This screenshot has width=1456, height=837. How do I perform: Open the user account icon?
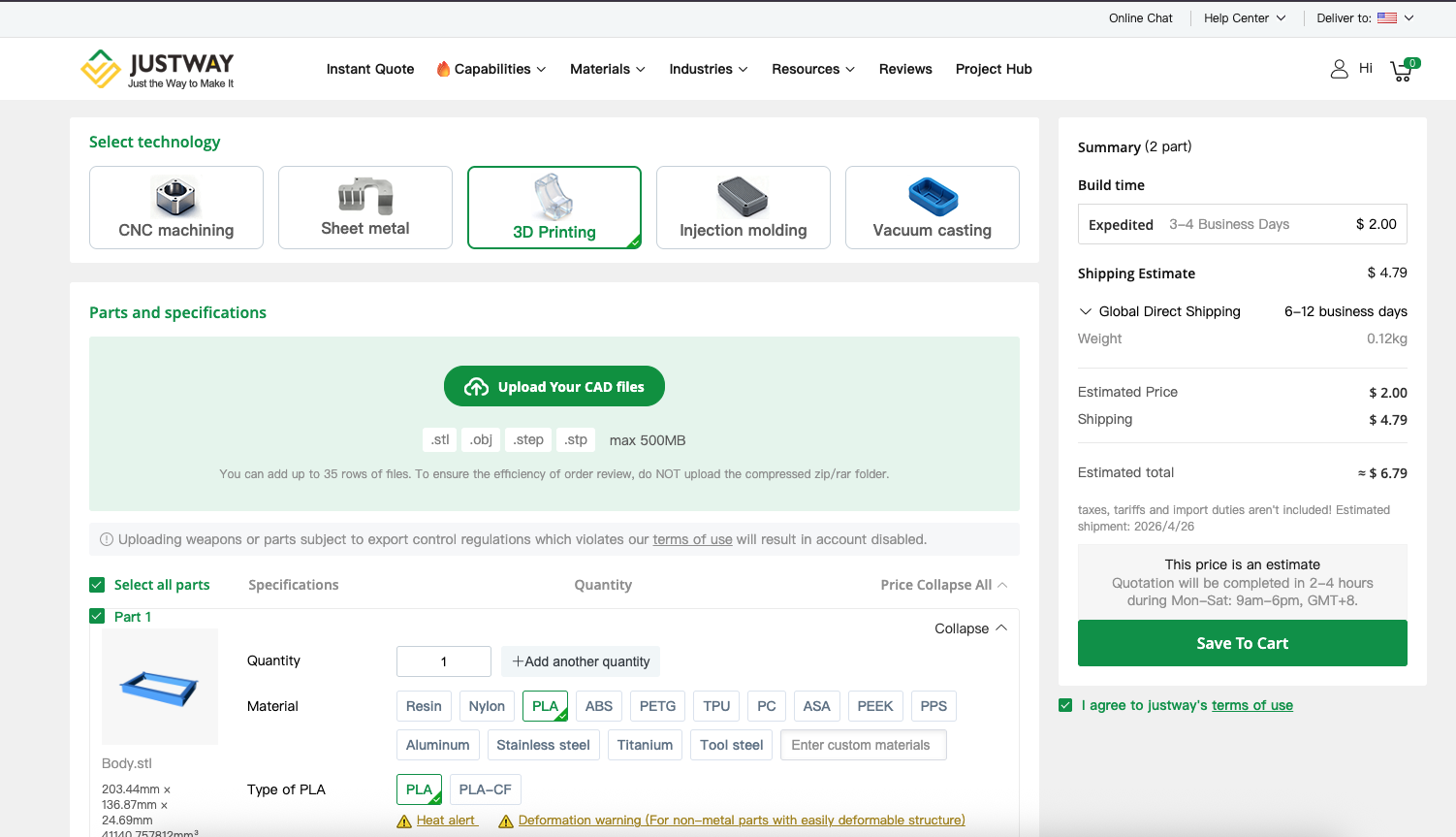pyautogui.click(x=1339, y=69)
